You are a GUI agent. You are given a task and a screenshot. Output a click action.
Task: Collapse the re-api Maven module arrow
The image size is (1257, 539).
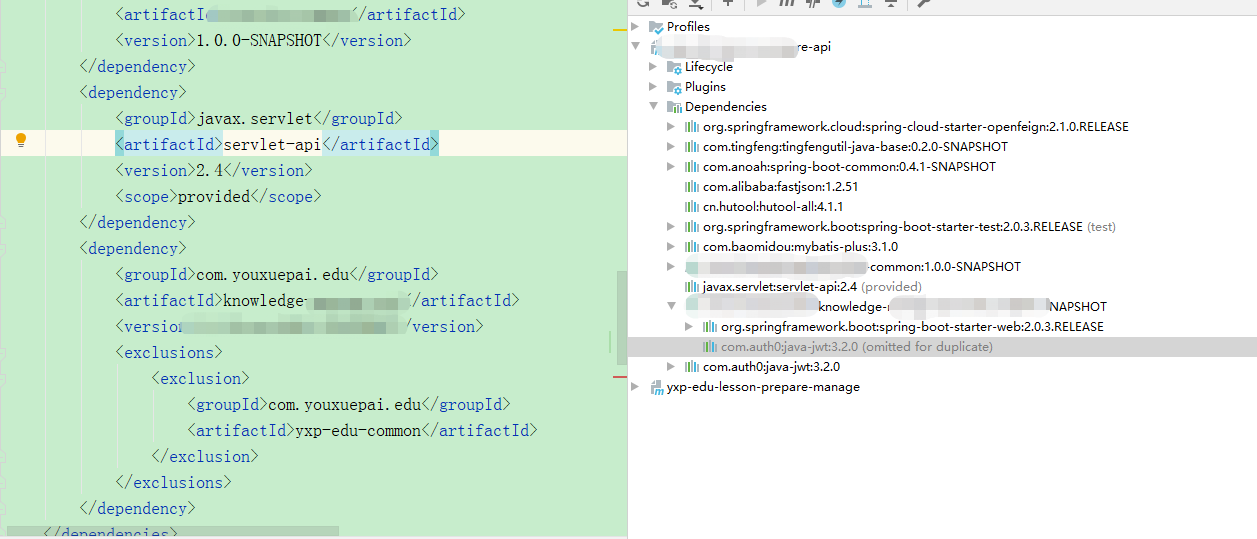coord(636,47)
